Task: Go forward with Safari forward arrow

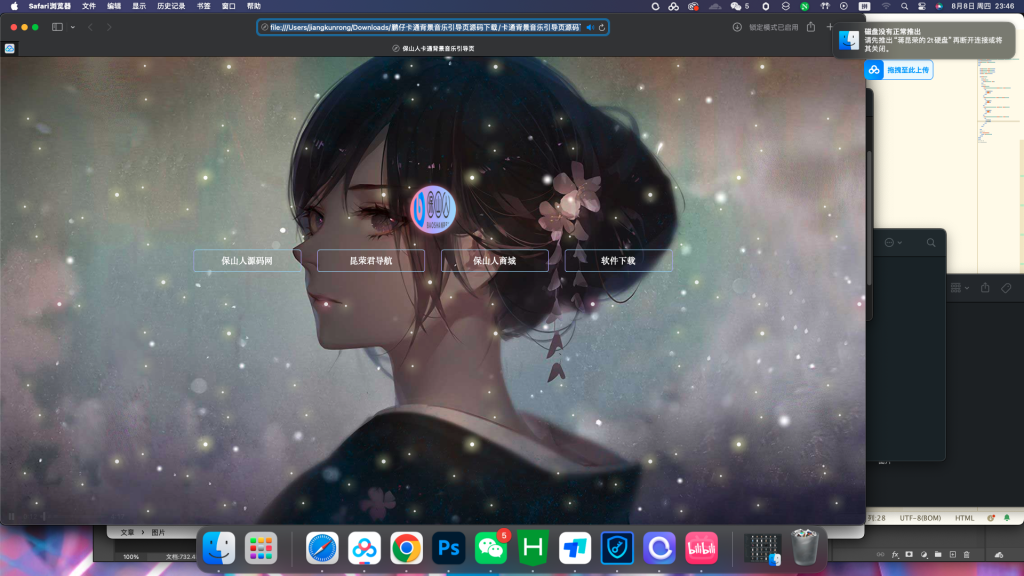Action: pyautogui.click(x=109, y=27)
